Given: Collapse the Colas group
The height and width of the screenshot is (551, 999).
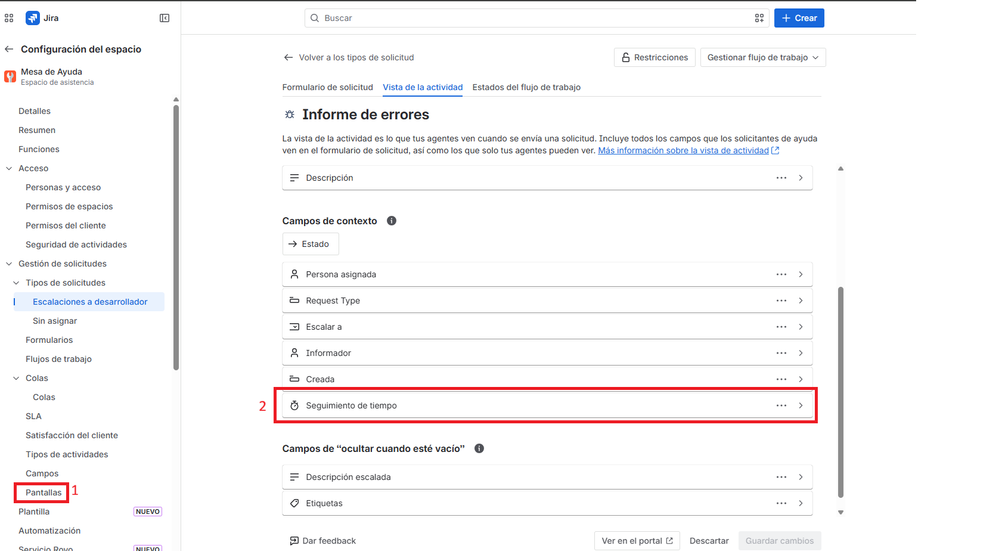Looking at the screenshot, I should pos(16,378).
